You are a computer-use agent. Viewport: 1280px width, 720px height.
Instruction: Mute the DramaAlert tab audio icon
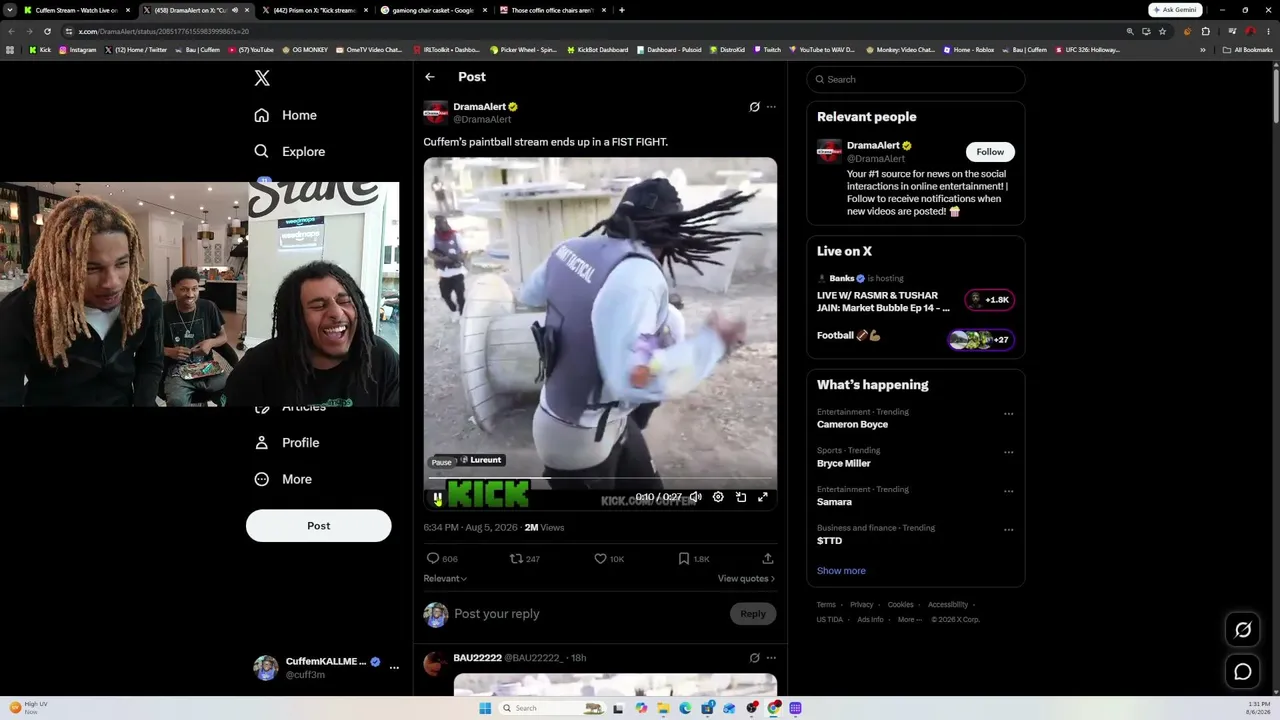click(235, 10)
